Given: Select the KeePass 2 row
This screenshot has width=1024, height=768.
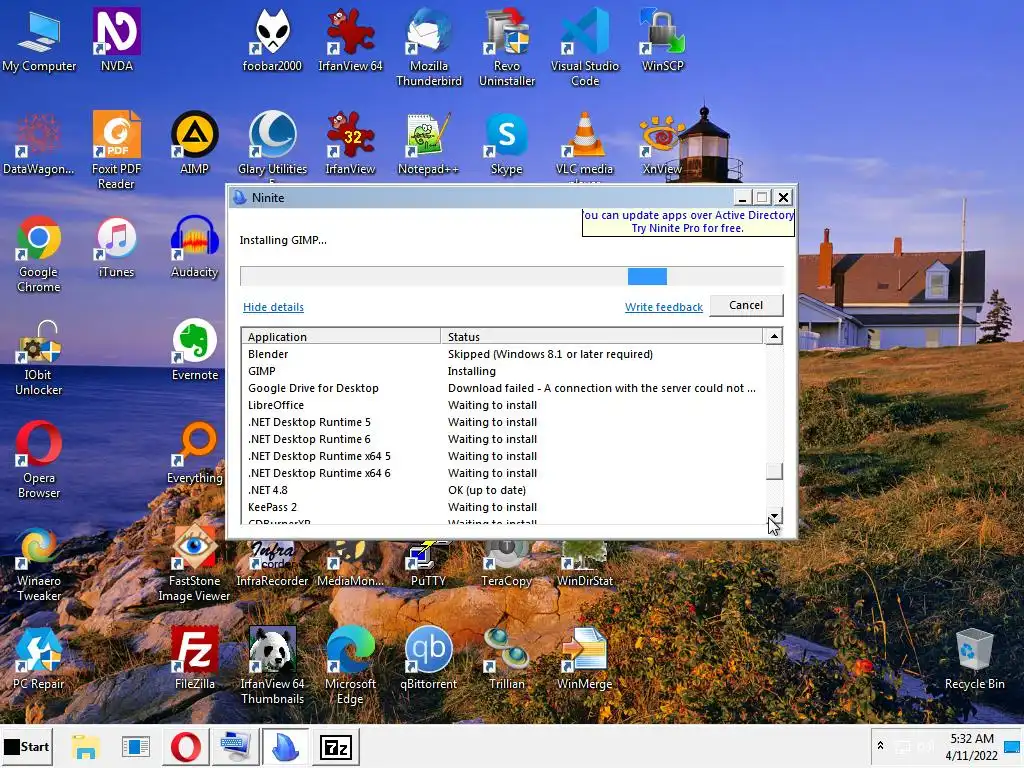Looking at the screenshot, I should point(503,507).
